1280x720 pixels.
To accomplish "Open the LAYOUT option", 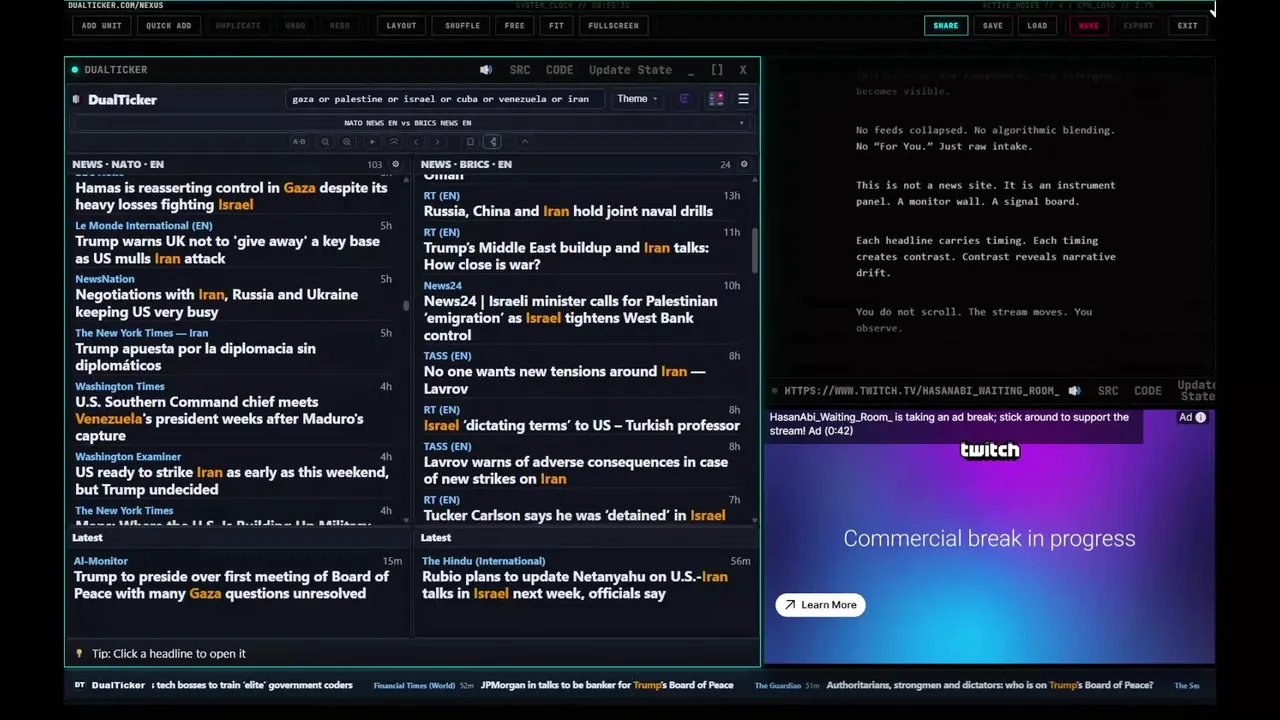I will tap(401, 26).
